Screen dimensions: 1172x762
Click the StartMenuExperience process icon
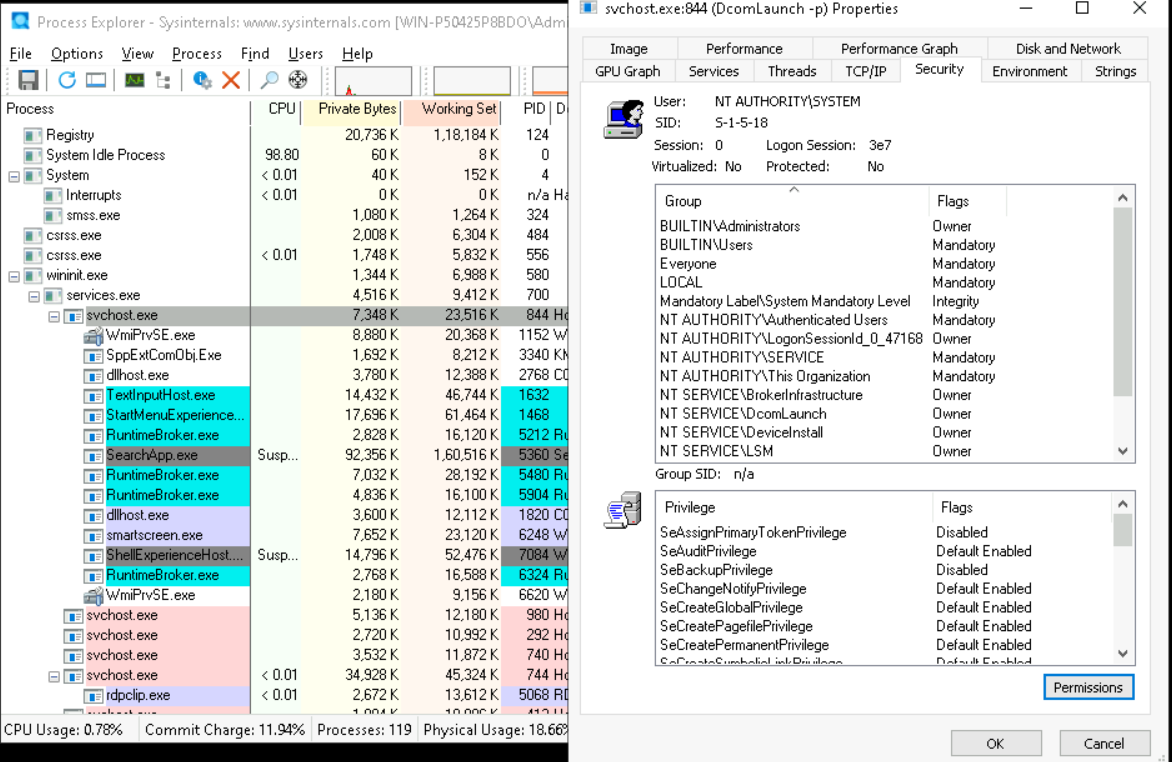[93, 416]
